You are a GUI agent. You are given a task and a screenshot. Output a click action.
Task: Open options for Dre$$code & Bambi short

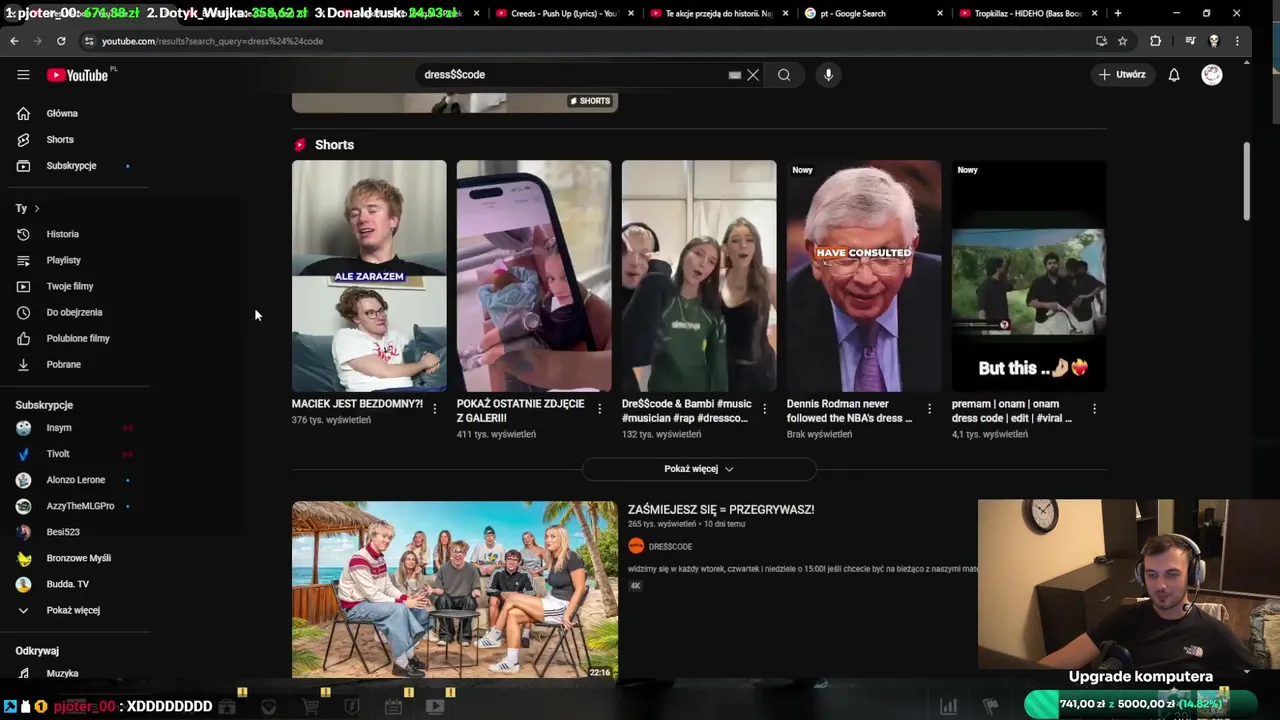pos(764,409)
